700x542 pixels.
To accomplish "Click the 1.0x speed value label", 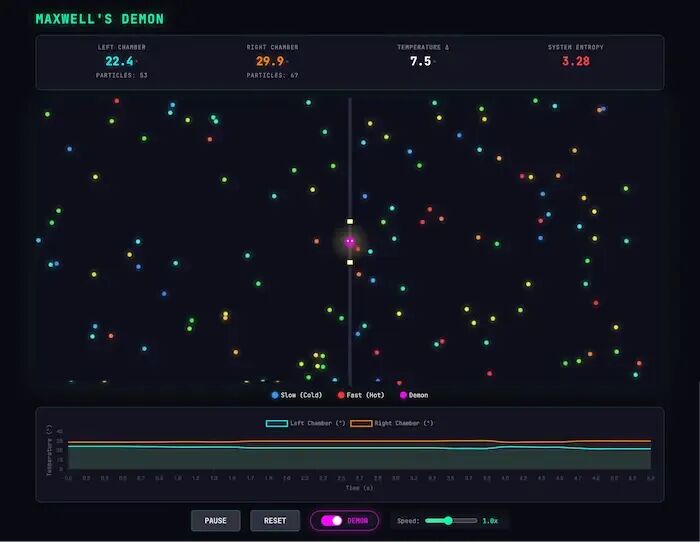I will tap(490, 521).
